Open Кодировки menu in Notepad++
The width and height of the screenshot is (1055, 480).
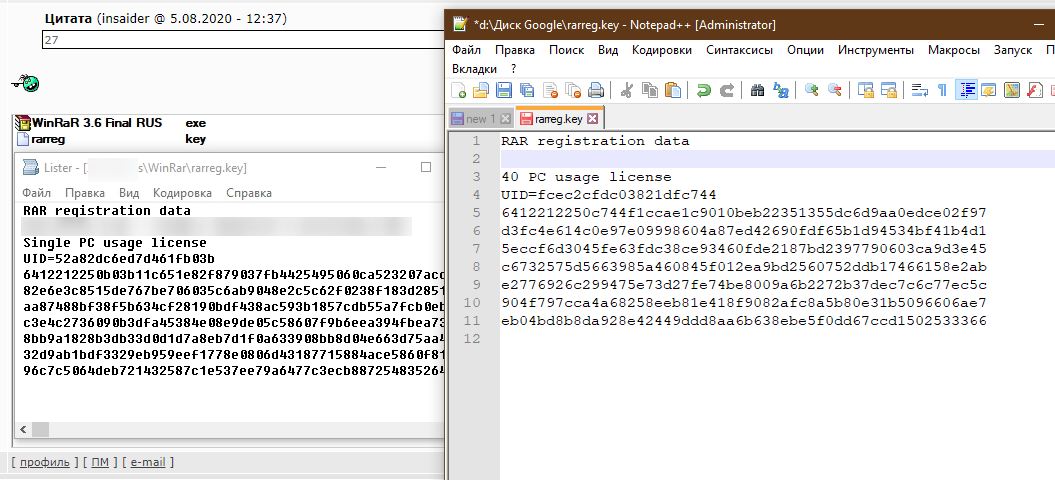tap(662, 50)
